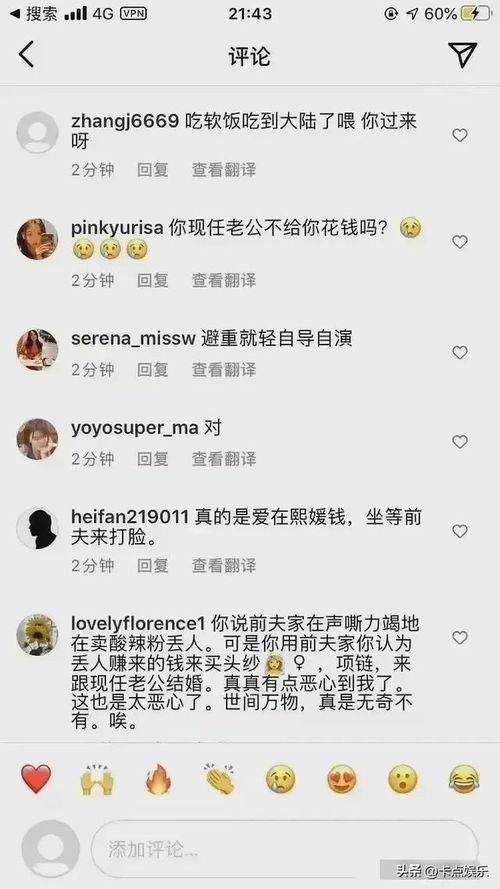Insert the laughing tears emoji

tap(464, 779)
